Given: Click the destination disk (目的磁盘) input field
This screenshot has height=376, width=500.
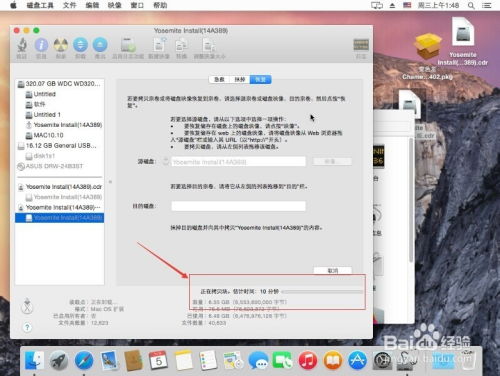Looking at the screenshot, I should click(238, 206).
